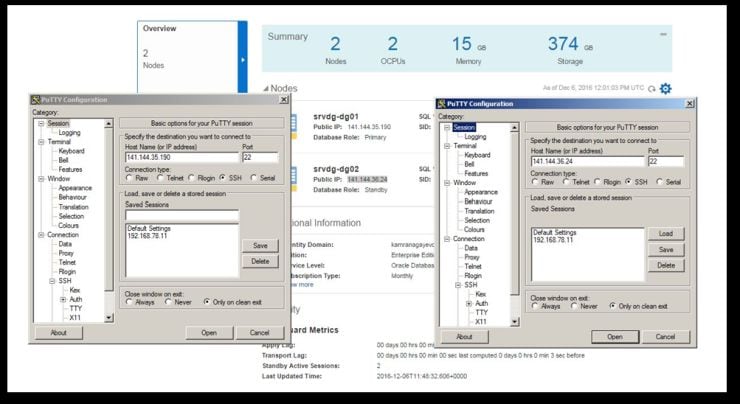Close the PuTTY window for host 141.144.35.190

(x=284, y=100)
